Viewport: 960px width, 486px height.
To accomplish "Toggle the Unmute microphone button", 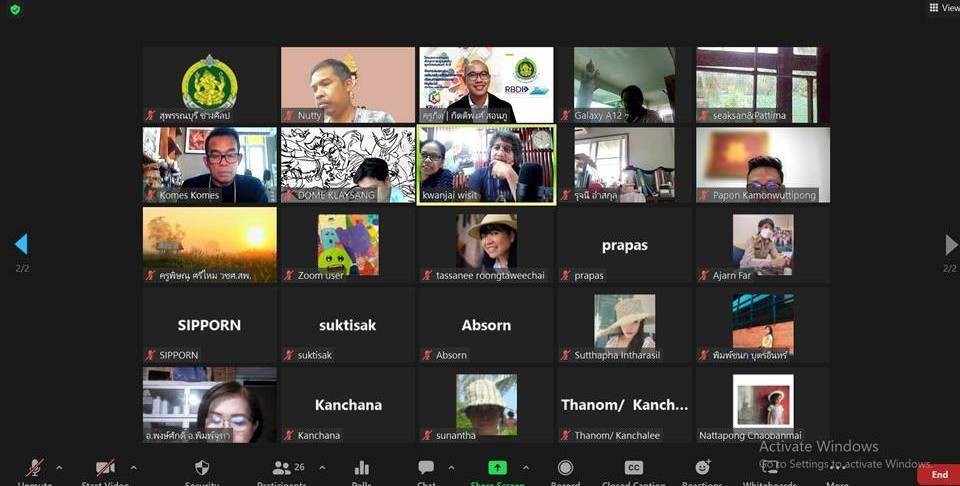I will [x=35, y=468].
